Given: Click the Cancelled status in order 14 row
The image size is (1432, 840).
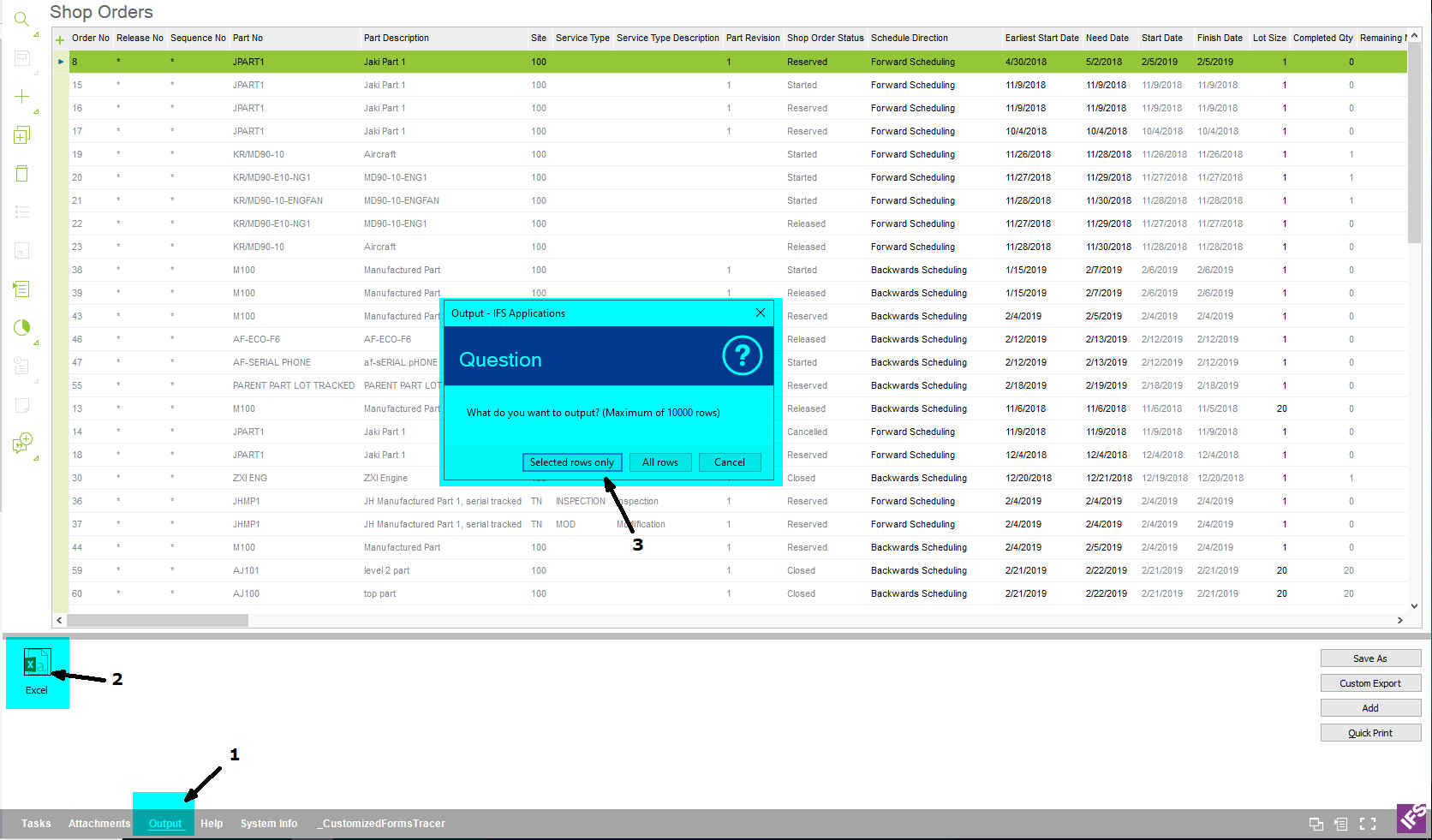Looking at the screenshot, I should click(x=807, y=432).
